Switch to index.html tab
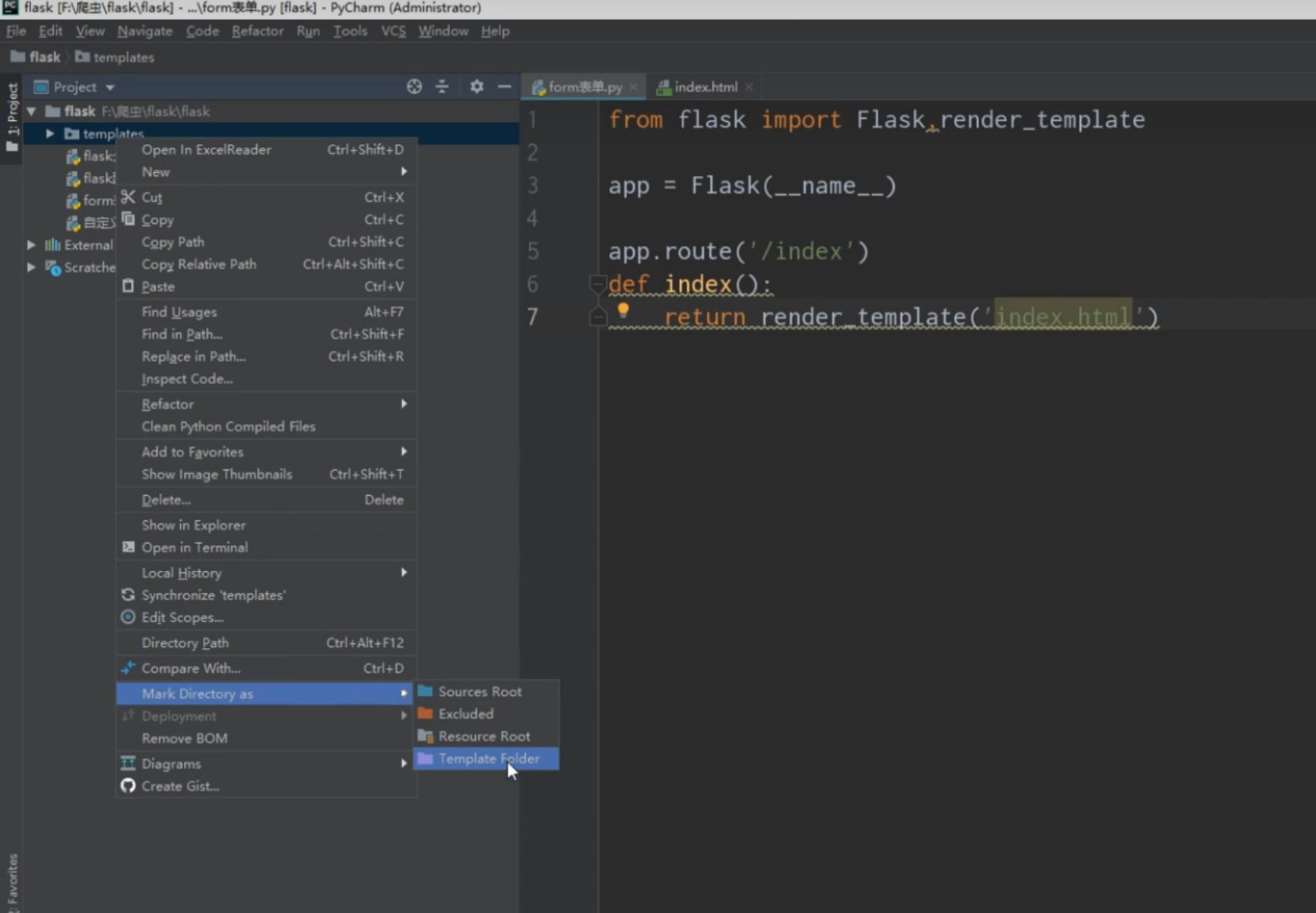The width and height of the screenshot is (1316, 913). [705, 87]
